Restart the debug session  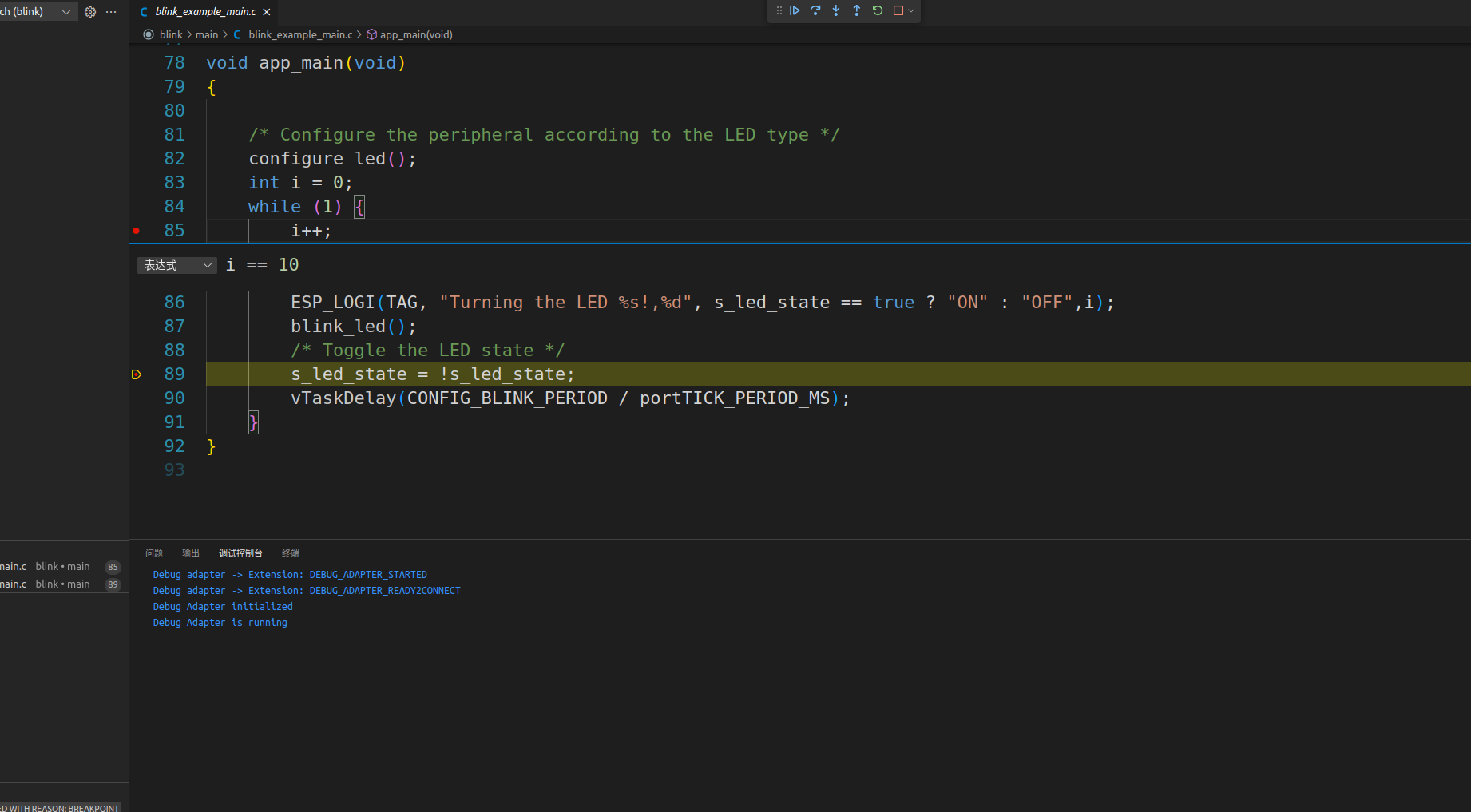[878, 10]
